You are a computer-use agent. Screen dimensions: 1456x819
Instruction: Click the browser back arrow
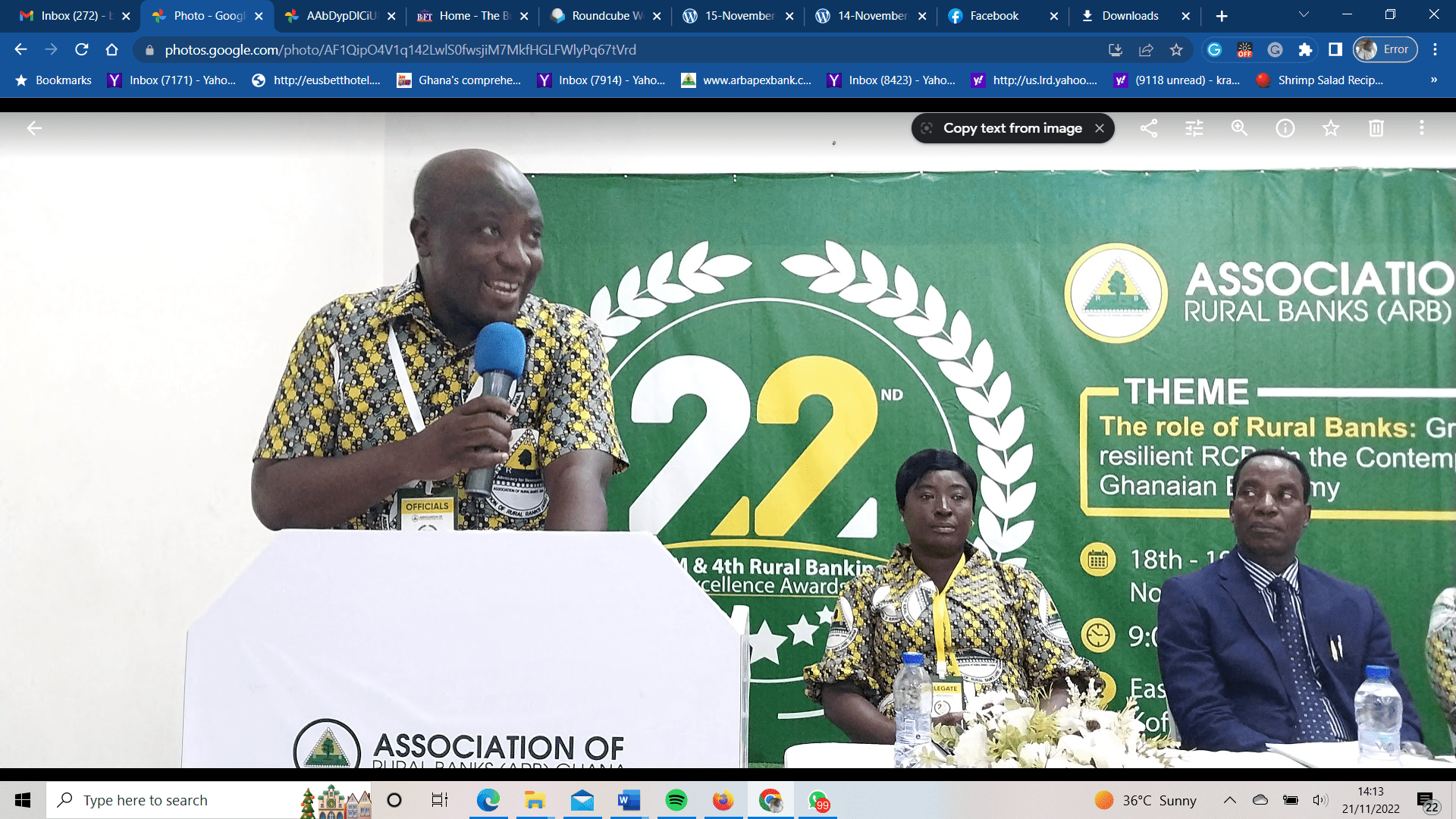[20, 49]
